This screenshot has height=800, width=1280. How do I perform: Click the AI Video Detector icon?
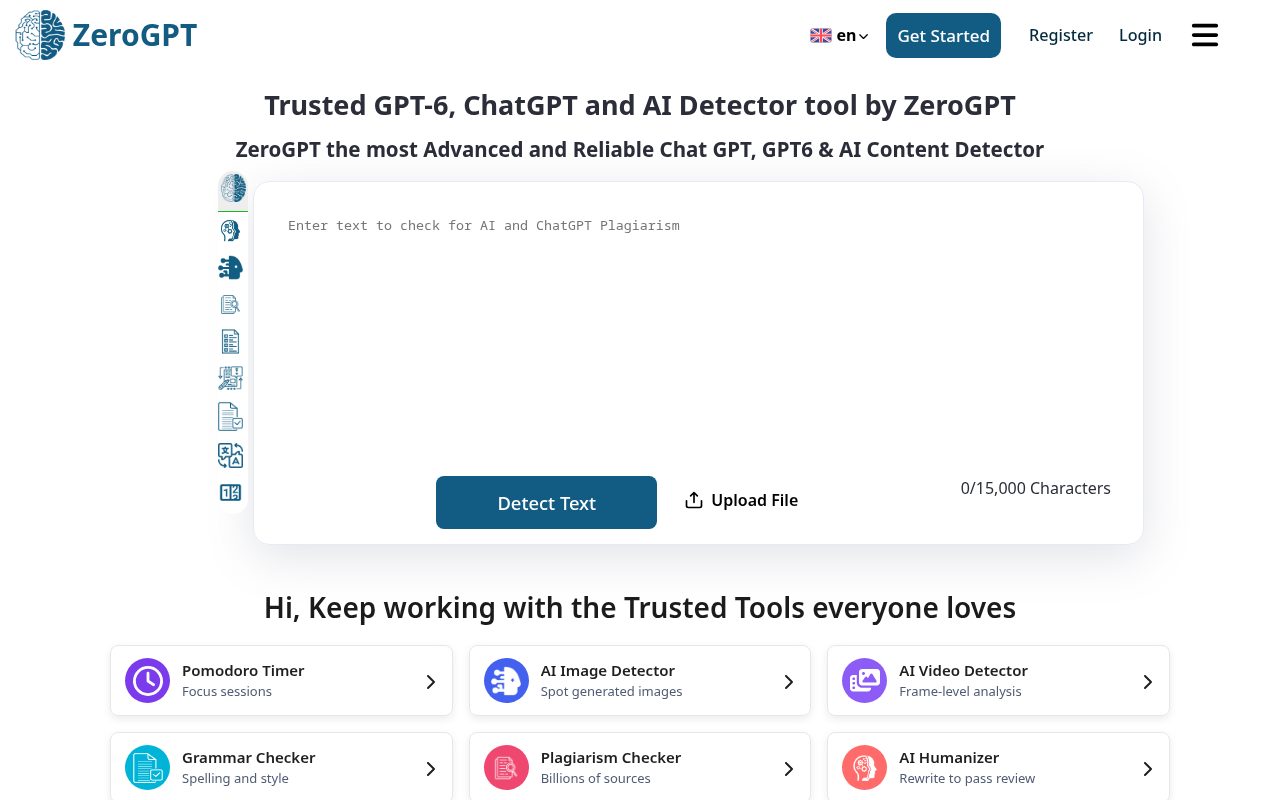pos(864,681)
